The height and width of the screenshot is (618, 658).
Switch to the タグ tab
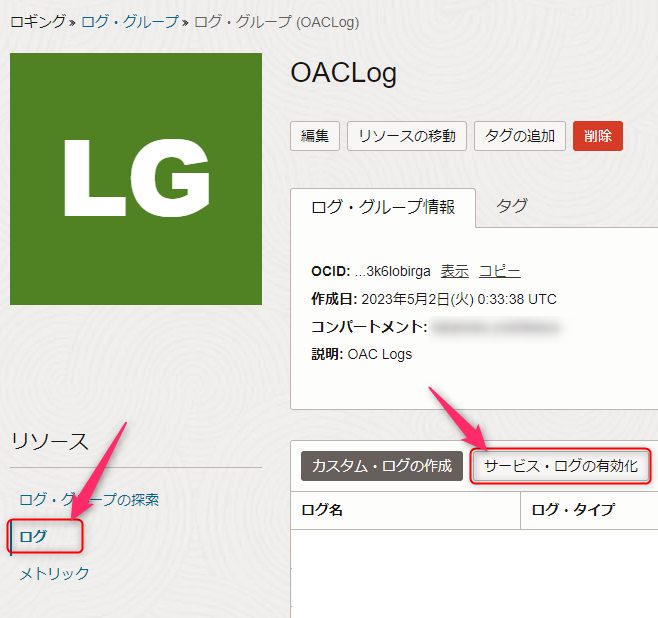tap(512, 206)
